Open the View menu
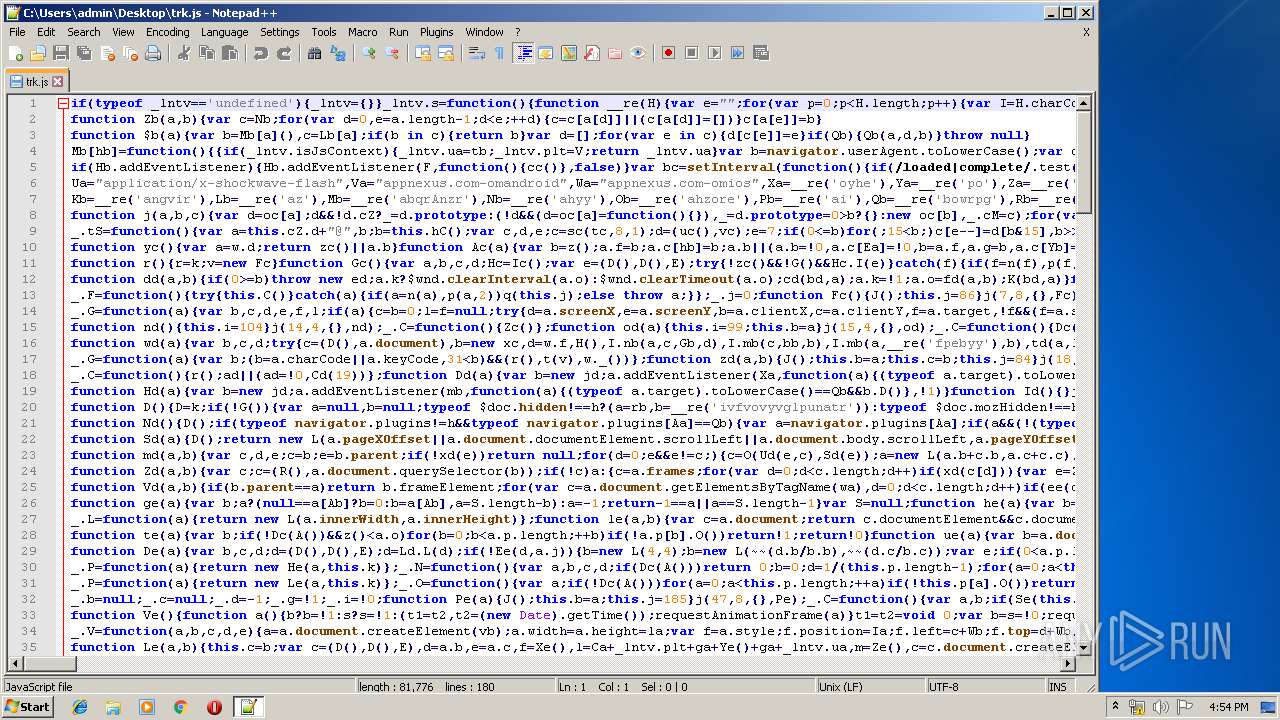This screenshot has width=1280, height=720. [x=123, y=32]
